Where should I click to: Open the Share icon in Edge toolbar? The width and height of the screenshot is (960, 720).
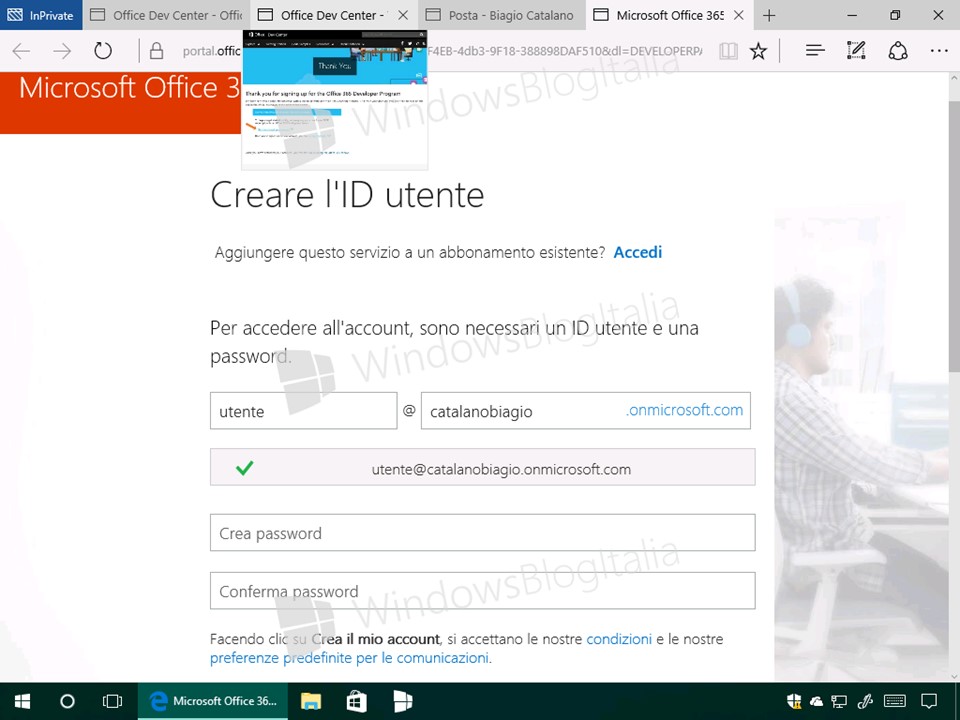[x=898, y=51]
